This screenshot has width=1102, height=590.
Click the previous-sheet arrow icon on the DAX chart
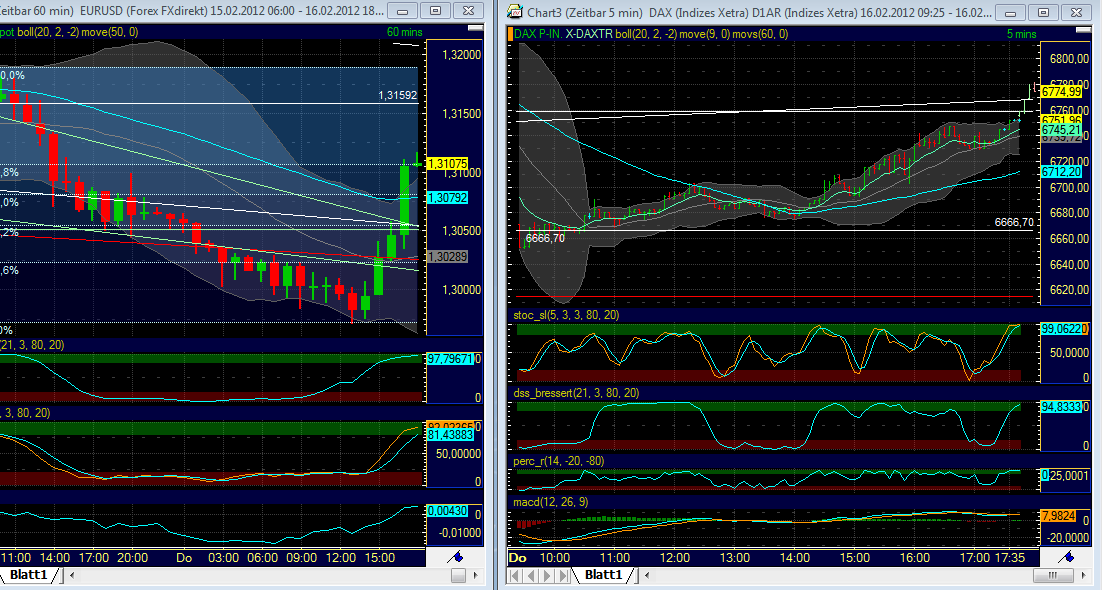click(x=532, y=575)
